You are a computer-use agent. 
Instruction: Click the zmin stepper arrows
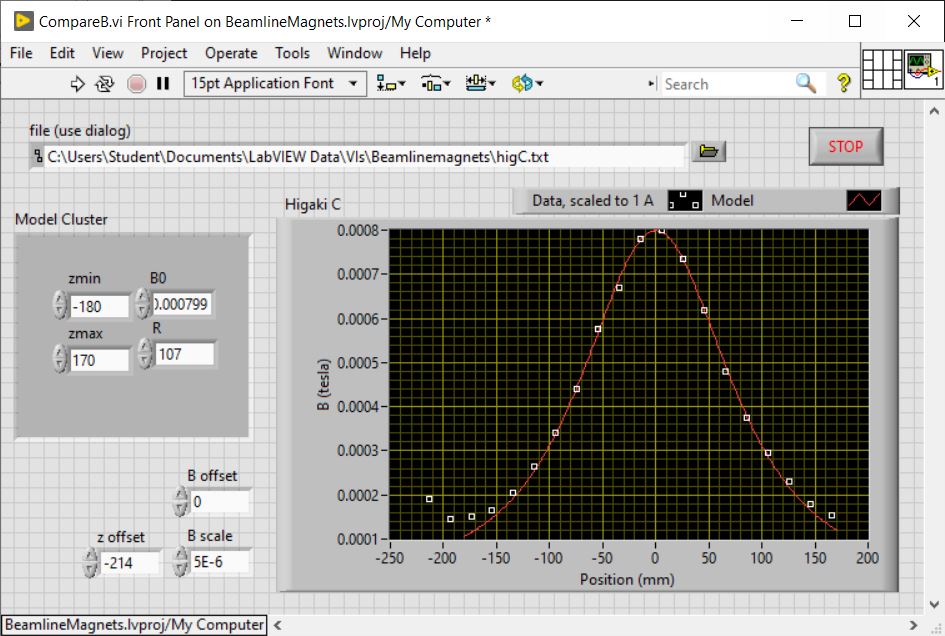click(x=60, y=306)
